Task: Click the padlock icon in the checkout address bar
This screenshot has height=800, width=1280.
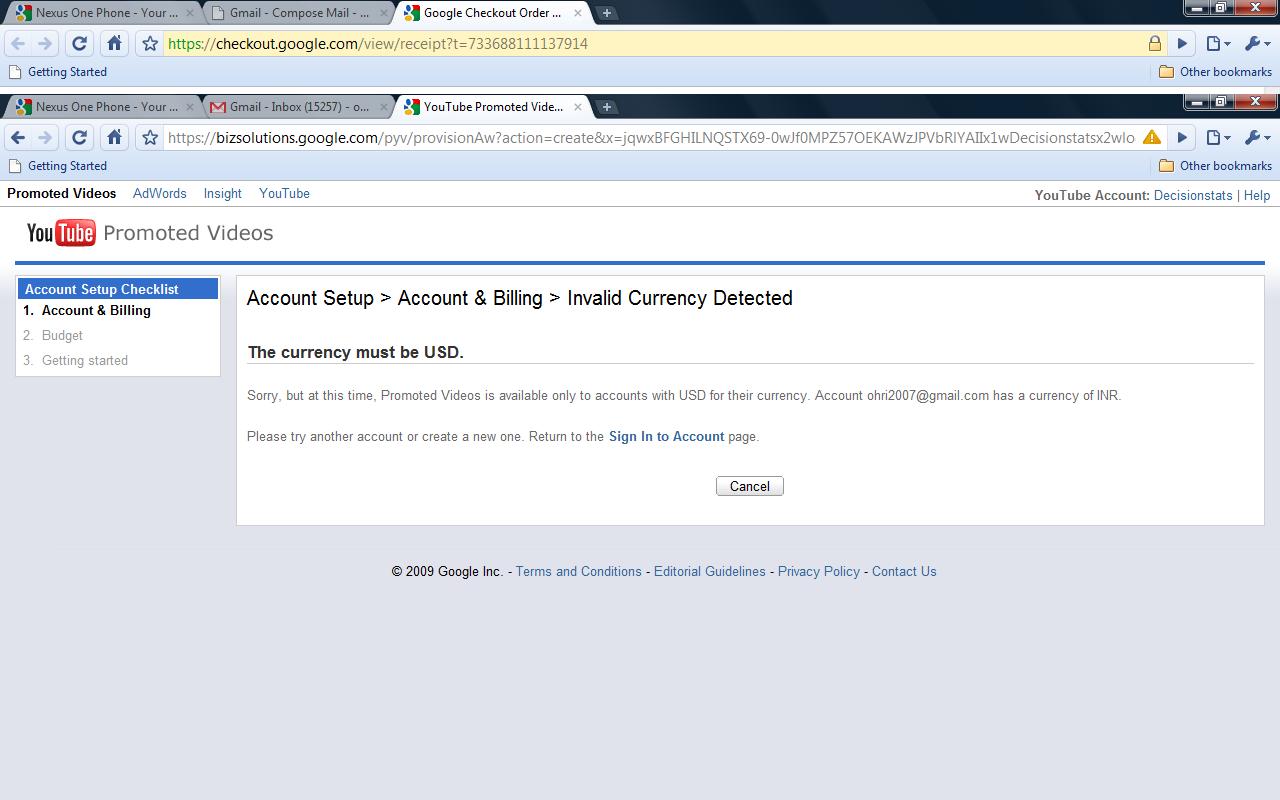Action: (x=1154, y=44)
